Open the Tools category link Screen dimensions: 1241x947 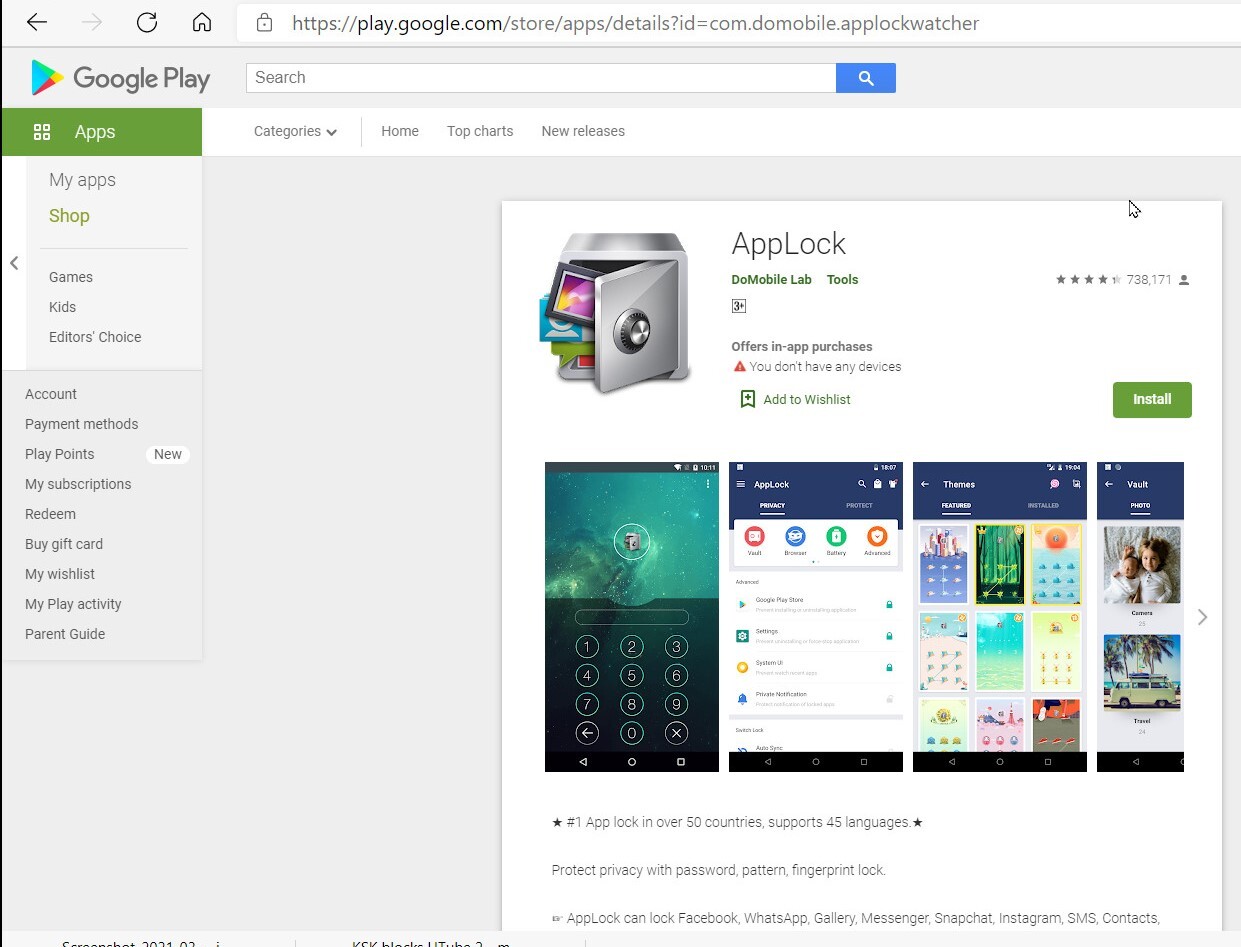(x=842, y=280)
